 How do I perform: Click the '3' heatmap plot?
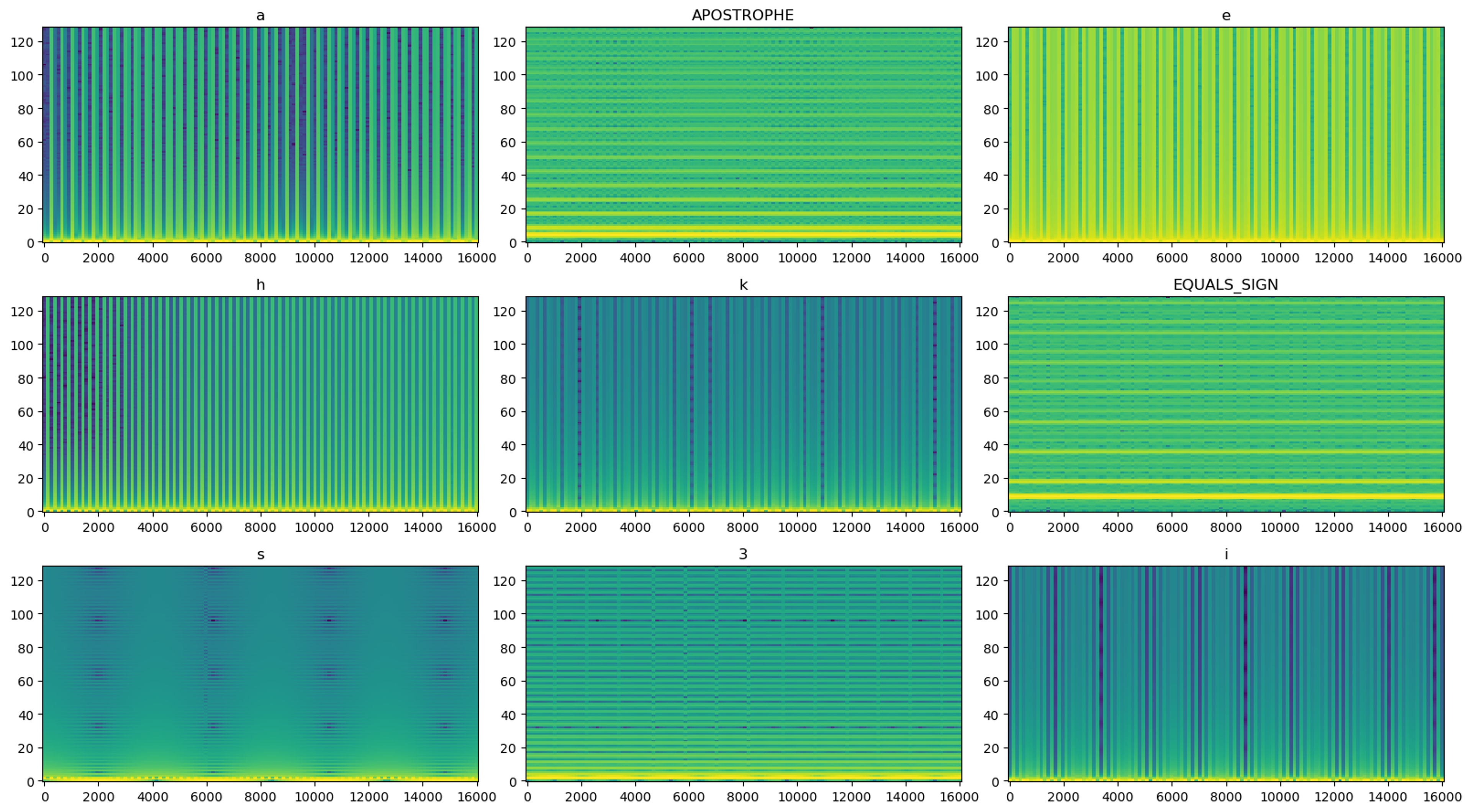click(x=743, y=674)
